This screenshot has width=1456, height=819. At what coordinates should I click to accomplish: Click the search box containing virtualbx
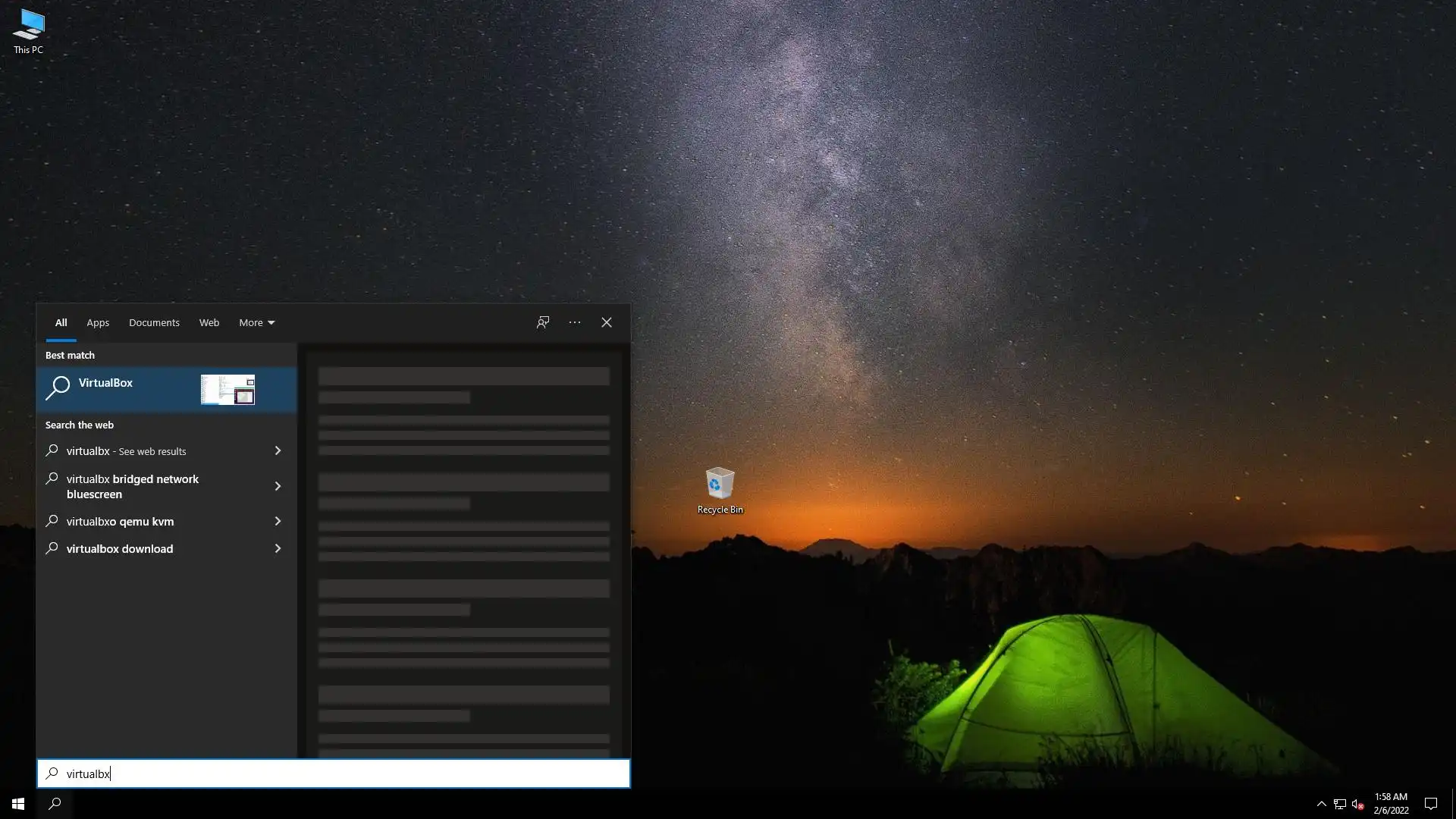click(334, 773)
